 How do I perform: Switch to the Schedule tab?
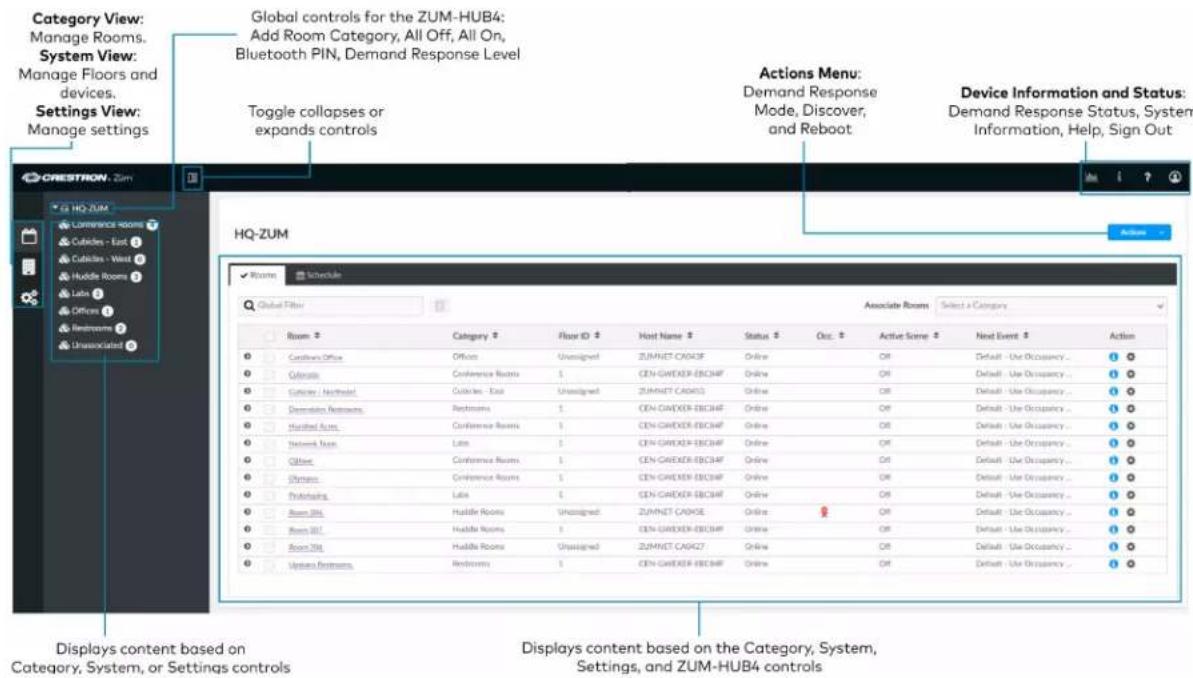tap(319, 275)
